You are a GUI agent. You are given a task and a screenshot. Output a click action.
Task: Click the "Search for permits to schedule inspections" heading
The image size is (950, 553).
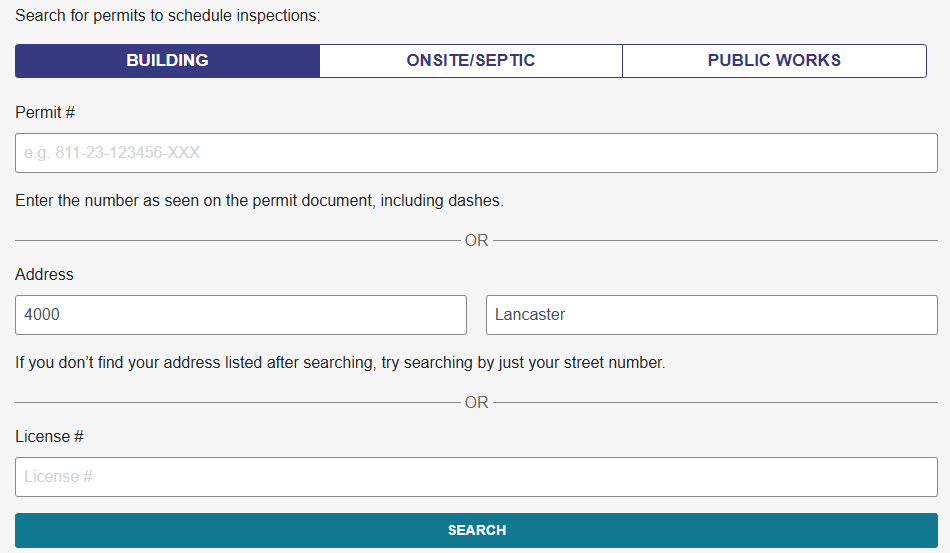(x=167, y=17)
